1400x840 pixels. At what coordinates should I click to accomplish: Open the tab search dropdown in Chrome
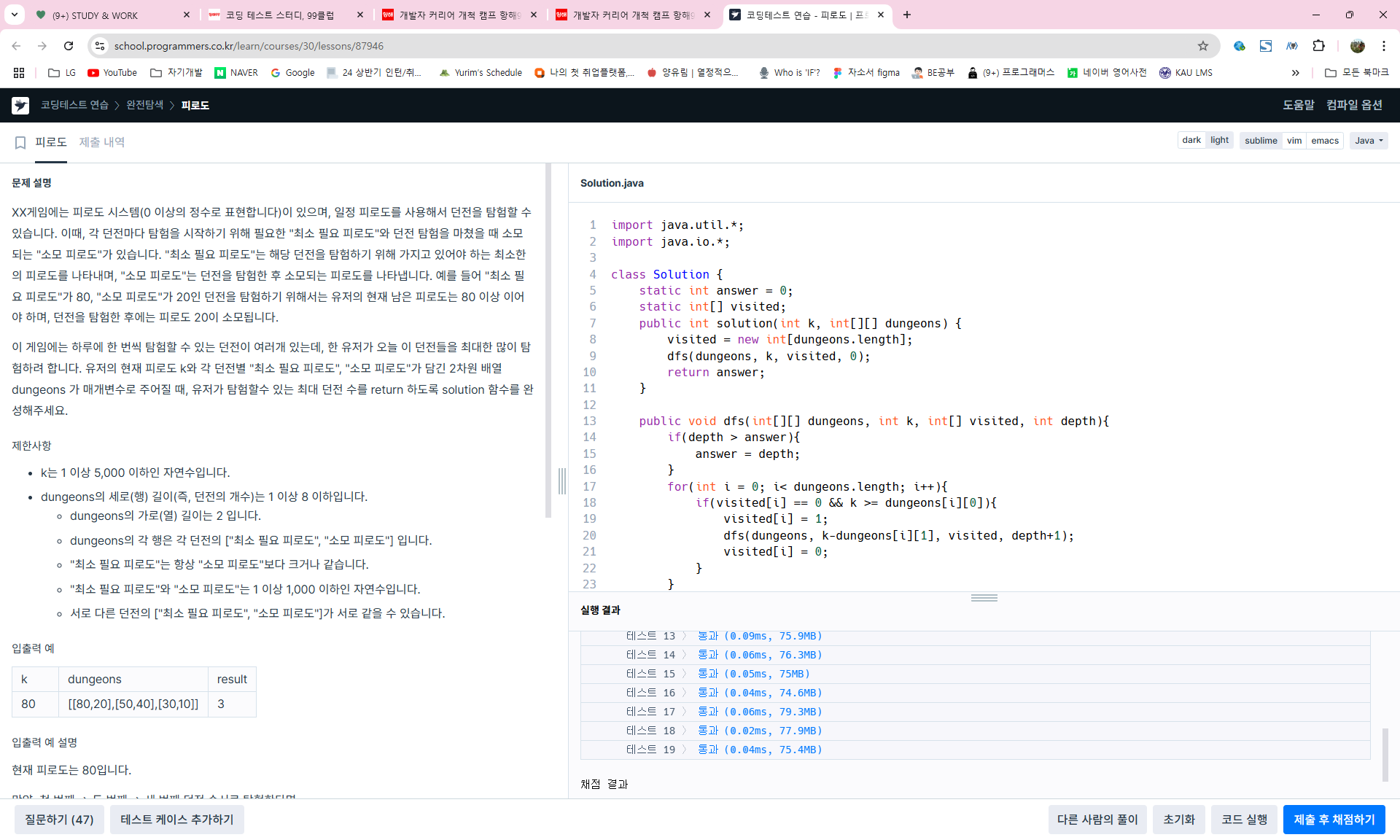point(15,15)
